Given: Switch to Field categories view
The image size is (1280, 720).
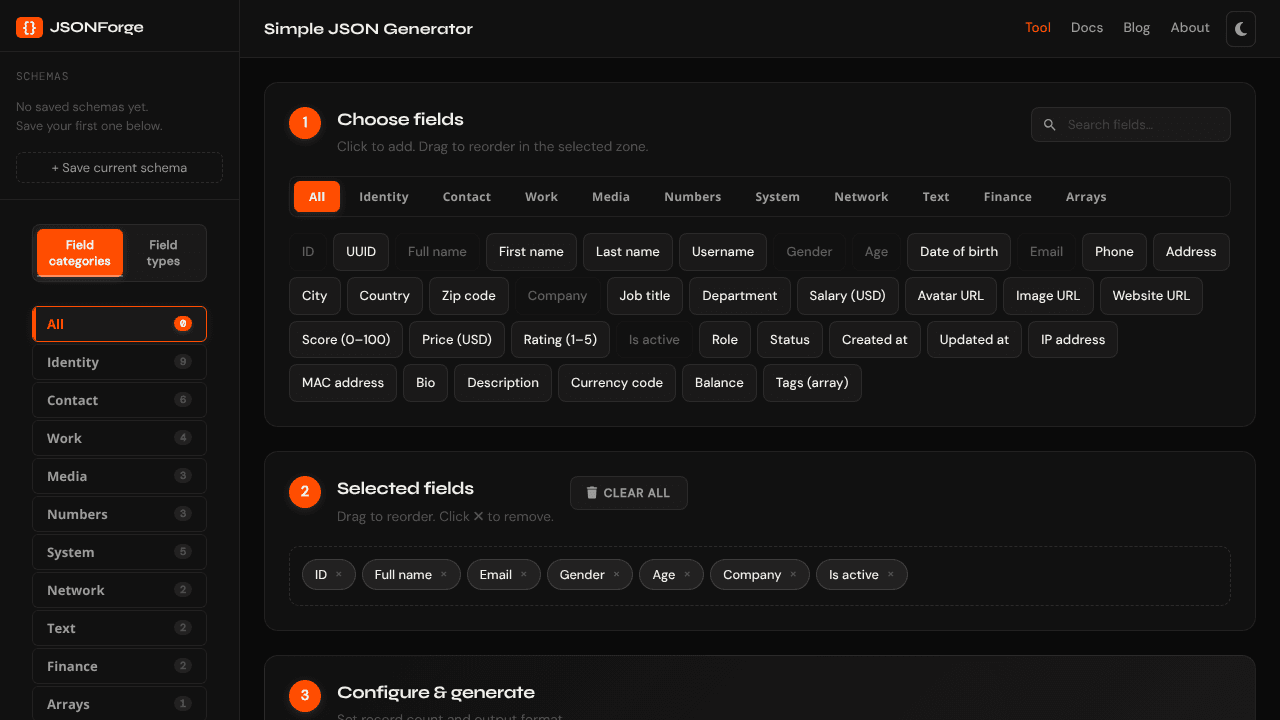Looking at the screenshot, I should 80,253.
